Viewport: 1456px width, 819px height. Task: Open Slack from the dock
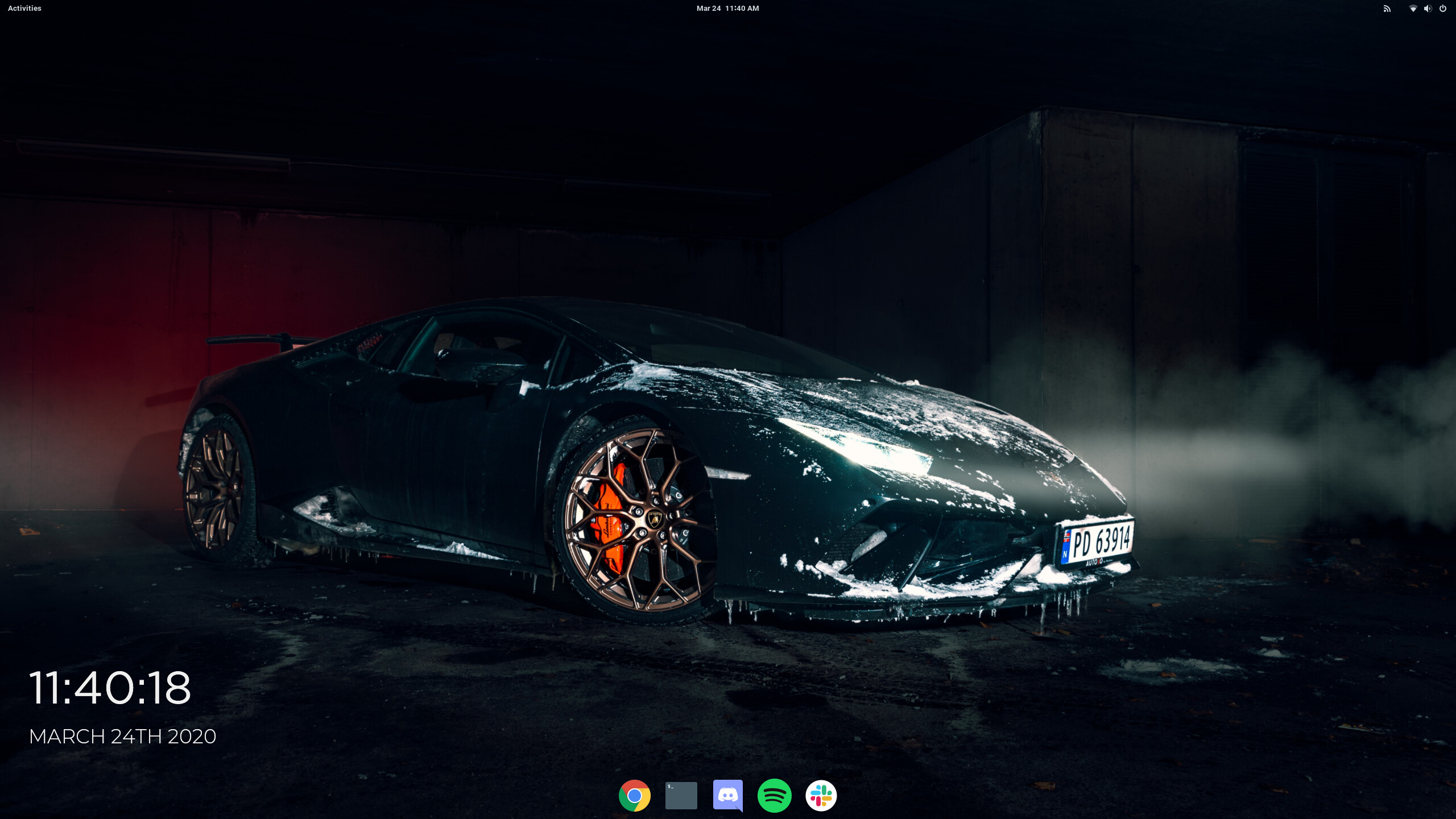[821, 795]
